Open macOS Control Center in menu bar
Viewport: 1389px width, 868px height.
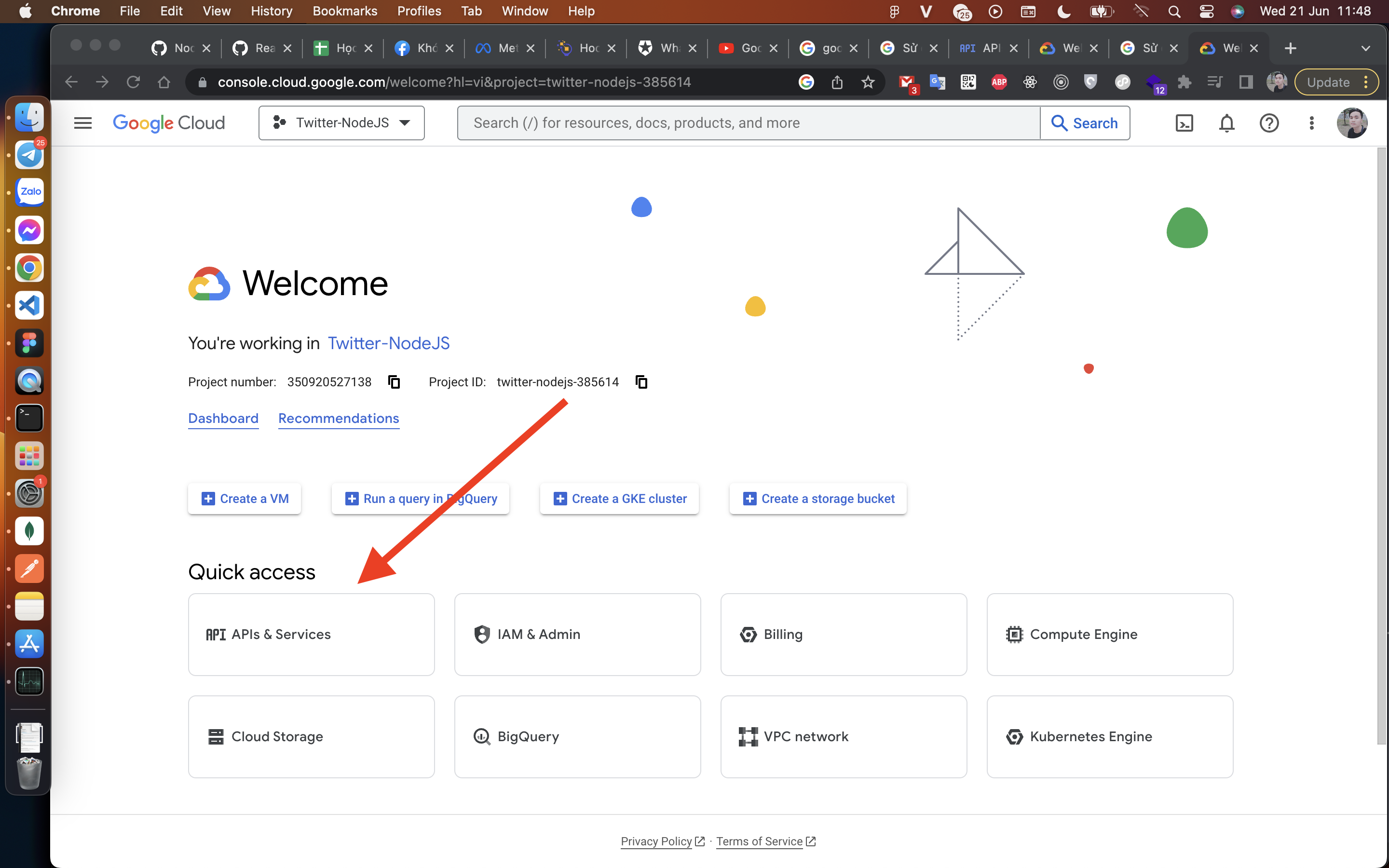coord(1206,11)
